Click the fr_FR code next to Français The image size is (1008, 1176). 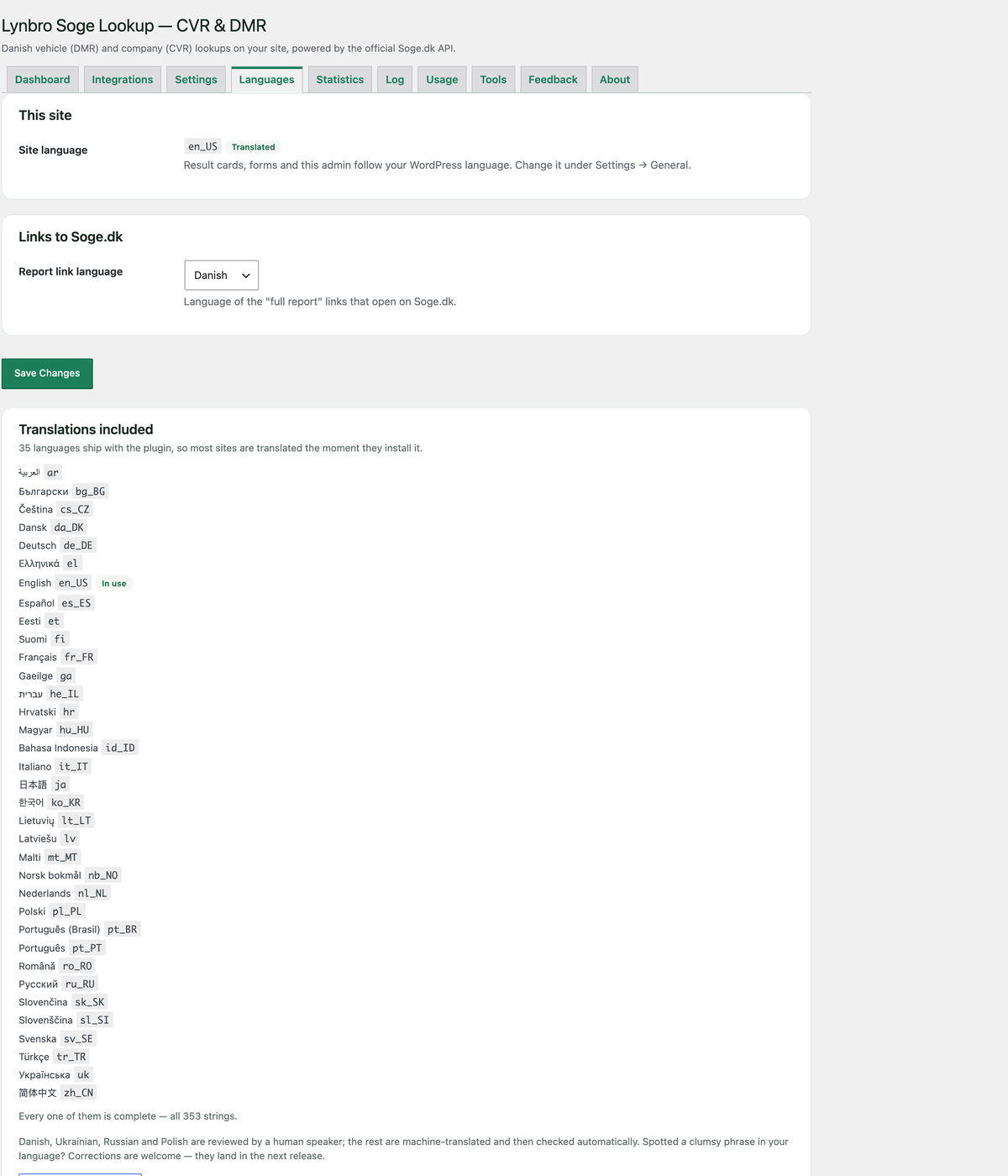click(x=79, y=658)
